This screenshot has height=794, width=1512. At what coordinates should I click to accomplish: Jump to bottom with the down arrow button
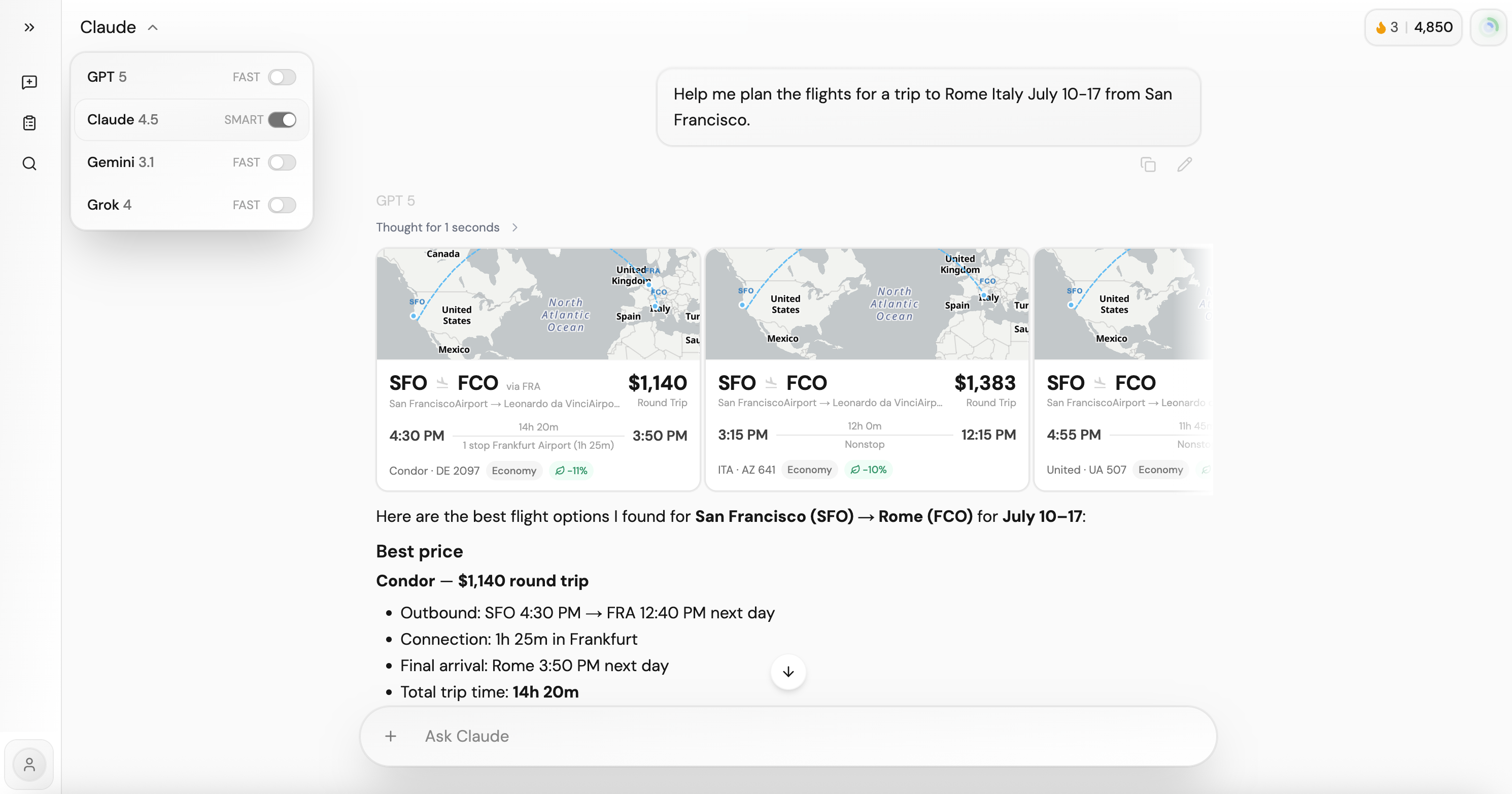tap(787, 672)
